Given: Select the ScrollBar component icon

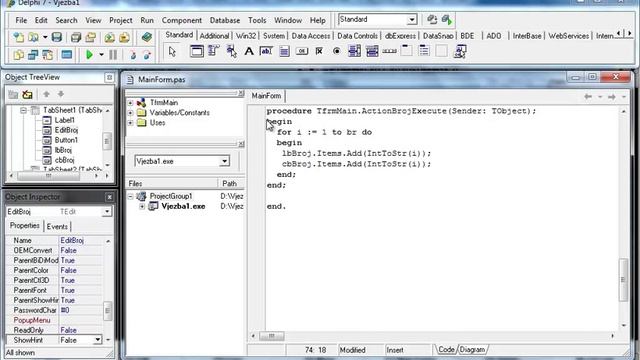Looking at the screenshot, I should coord(389,51).
